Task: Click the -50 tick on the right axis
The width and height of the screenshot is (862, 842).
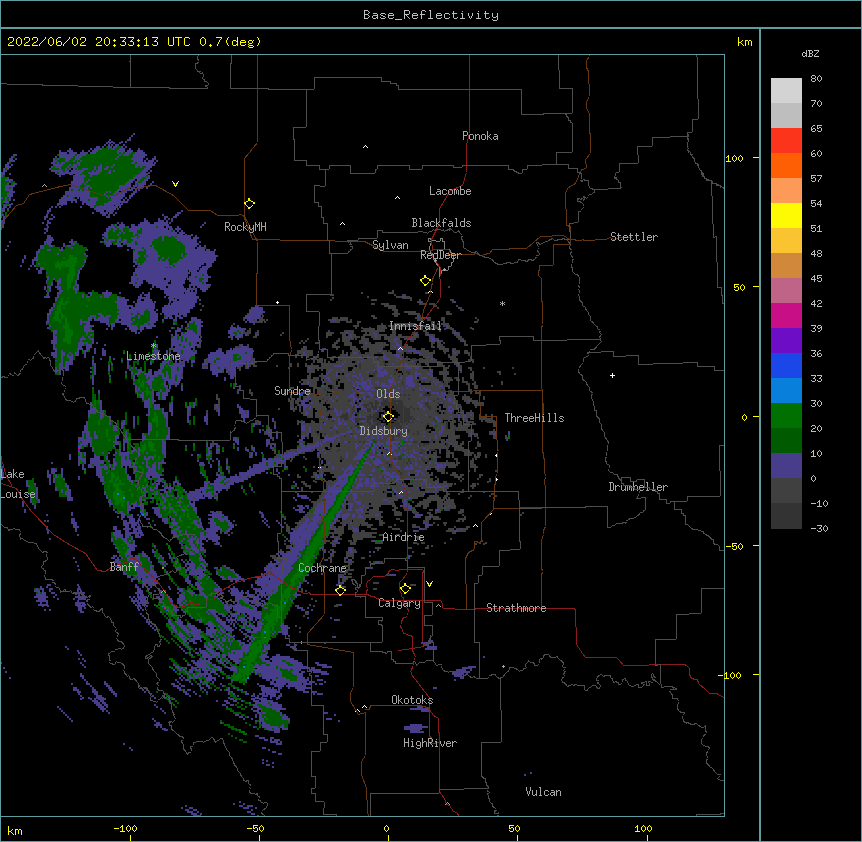Action: tap(734, 546)
